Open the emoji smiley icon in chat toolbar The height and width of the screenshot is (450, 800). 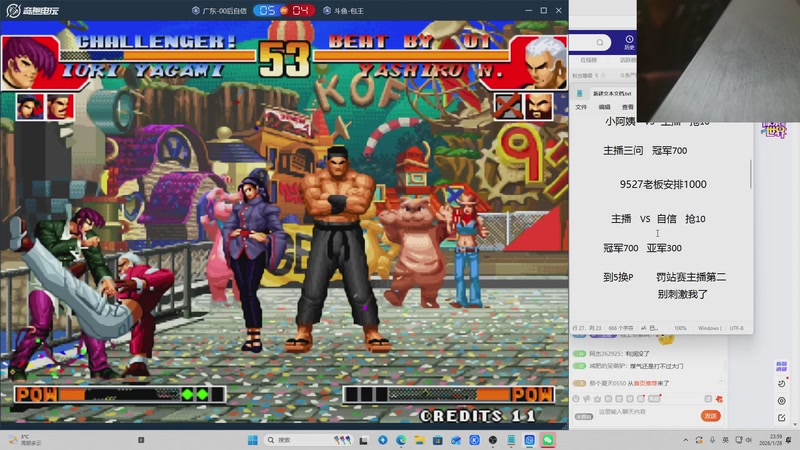(576, 398)
